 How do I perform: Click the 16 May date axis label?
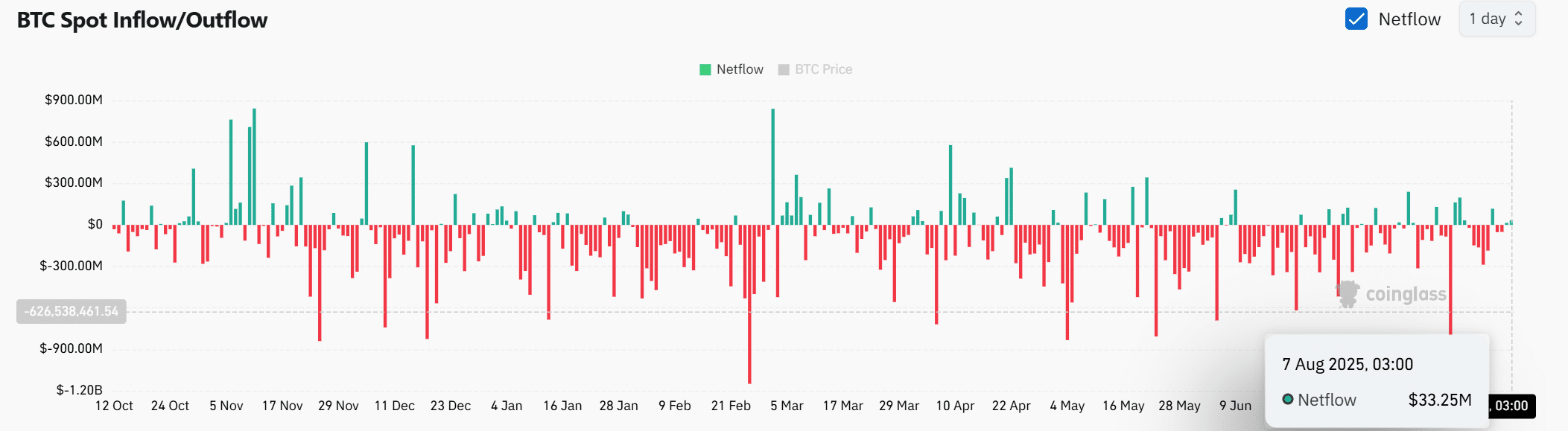pyautogui.click(x=1123, y=406)
